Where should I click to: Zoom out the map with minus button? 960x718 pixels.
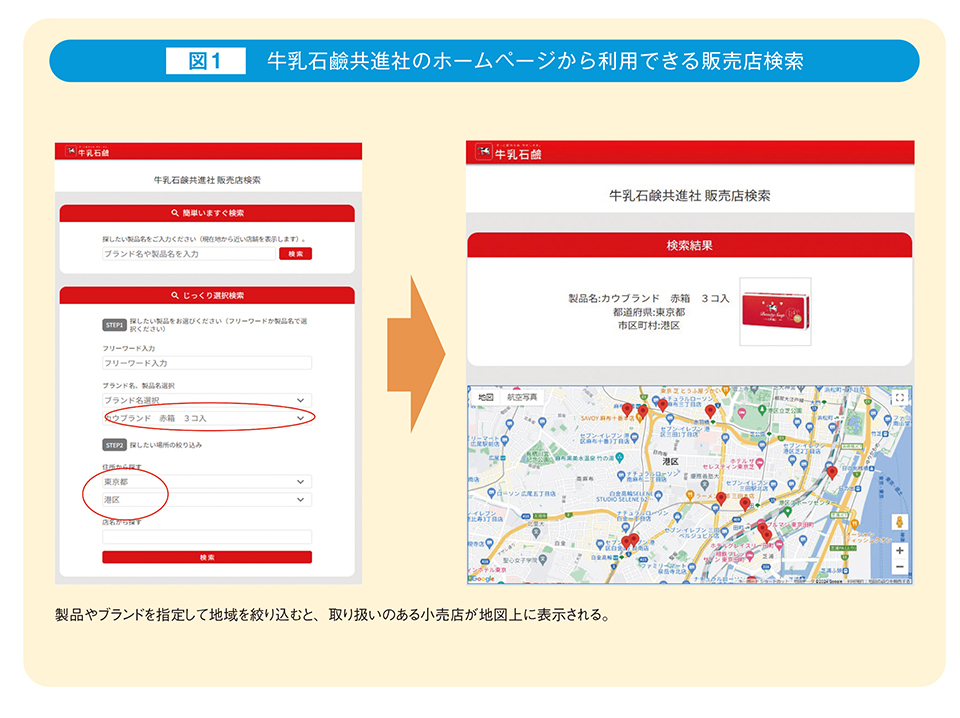(899, 567)
